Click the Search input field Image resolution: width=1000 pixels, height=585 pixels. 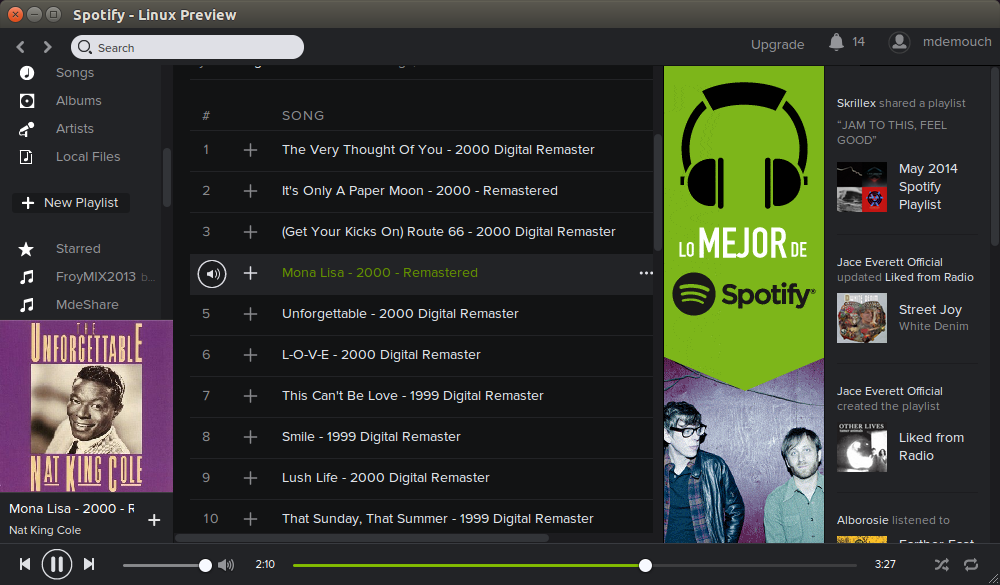tap(188, 47)
